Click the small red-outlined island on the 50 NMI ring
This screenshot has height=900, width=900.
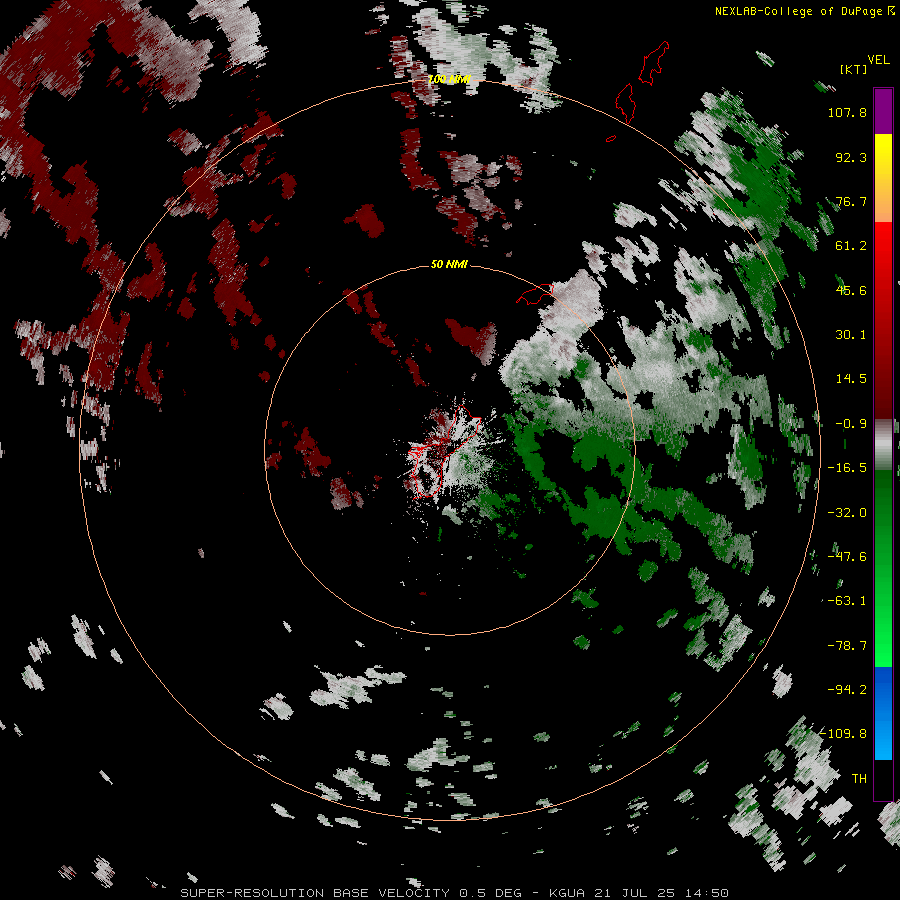(535, 294)
